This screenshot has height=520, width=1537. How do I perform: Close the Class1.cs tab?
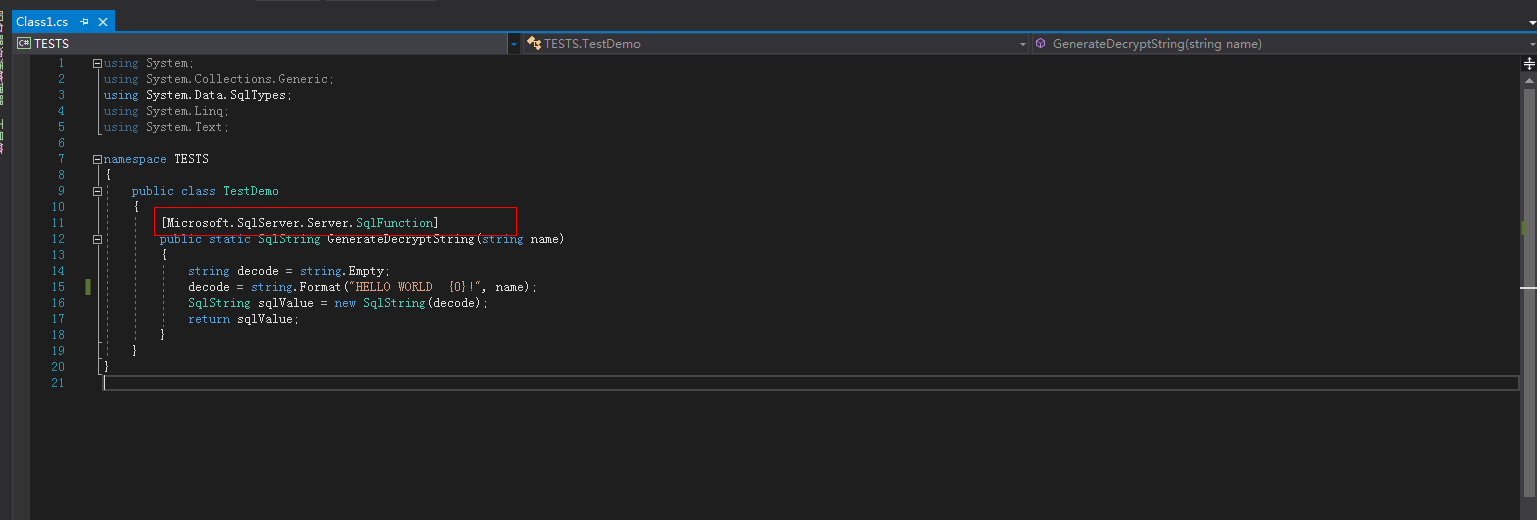pyautogui.click(x=103, y=22)
